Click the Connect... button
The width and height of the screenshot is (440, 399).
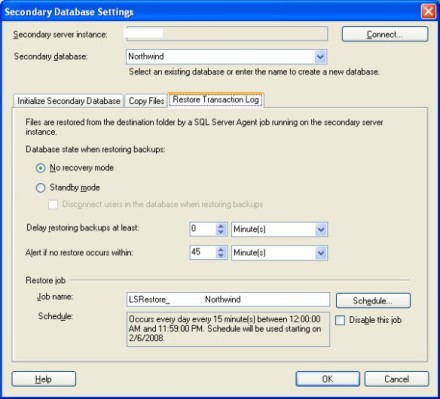[385, 34]
